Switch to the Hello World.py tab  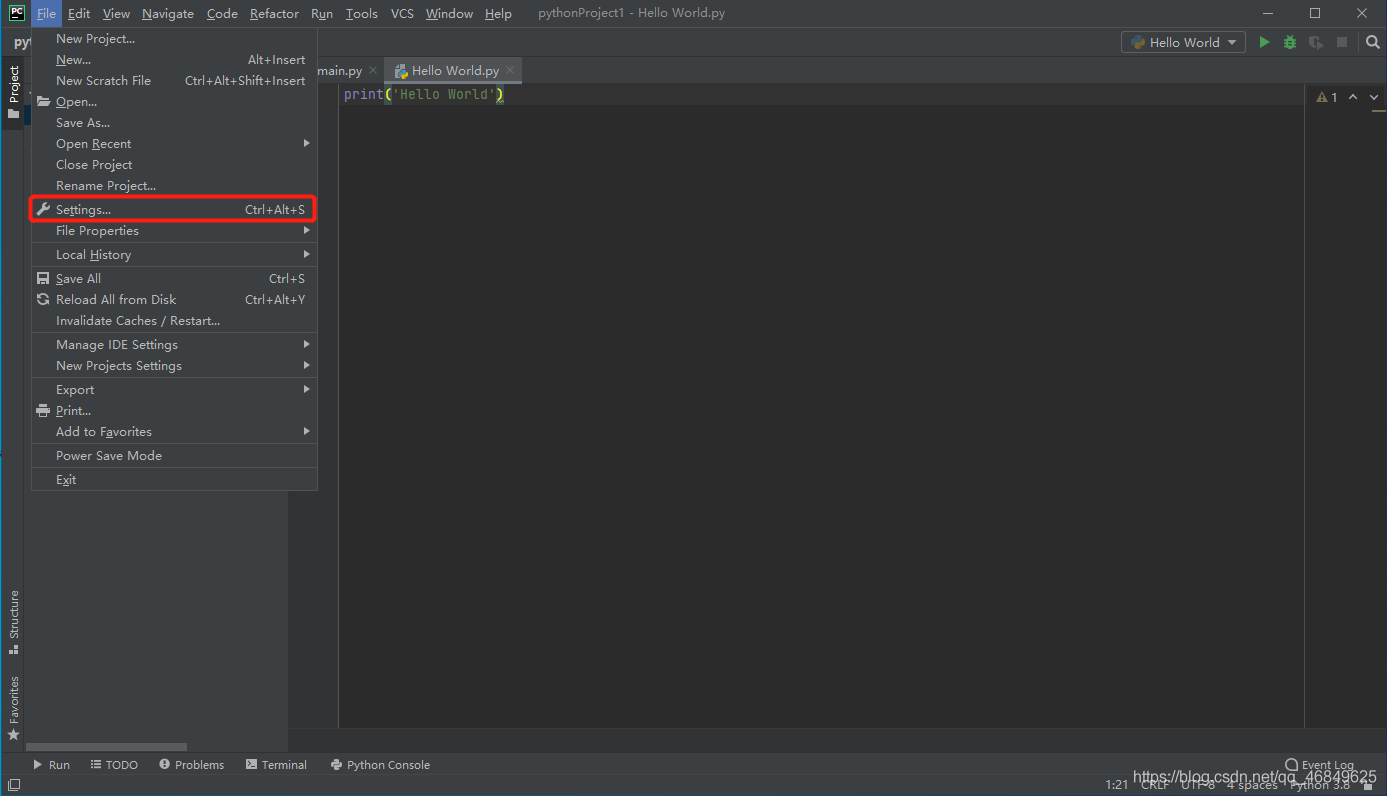[x=455, y=71]
